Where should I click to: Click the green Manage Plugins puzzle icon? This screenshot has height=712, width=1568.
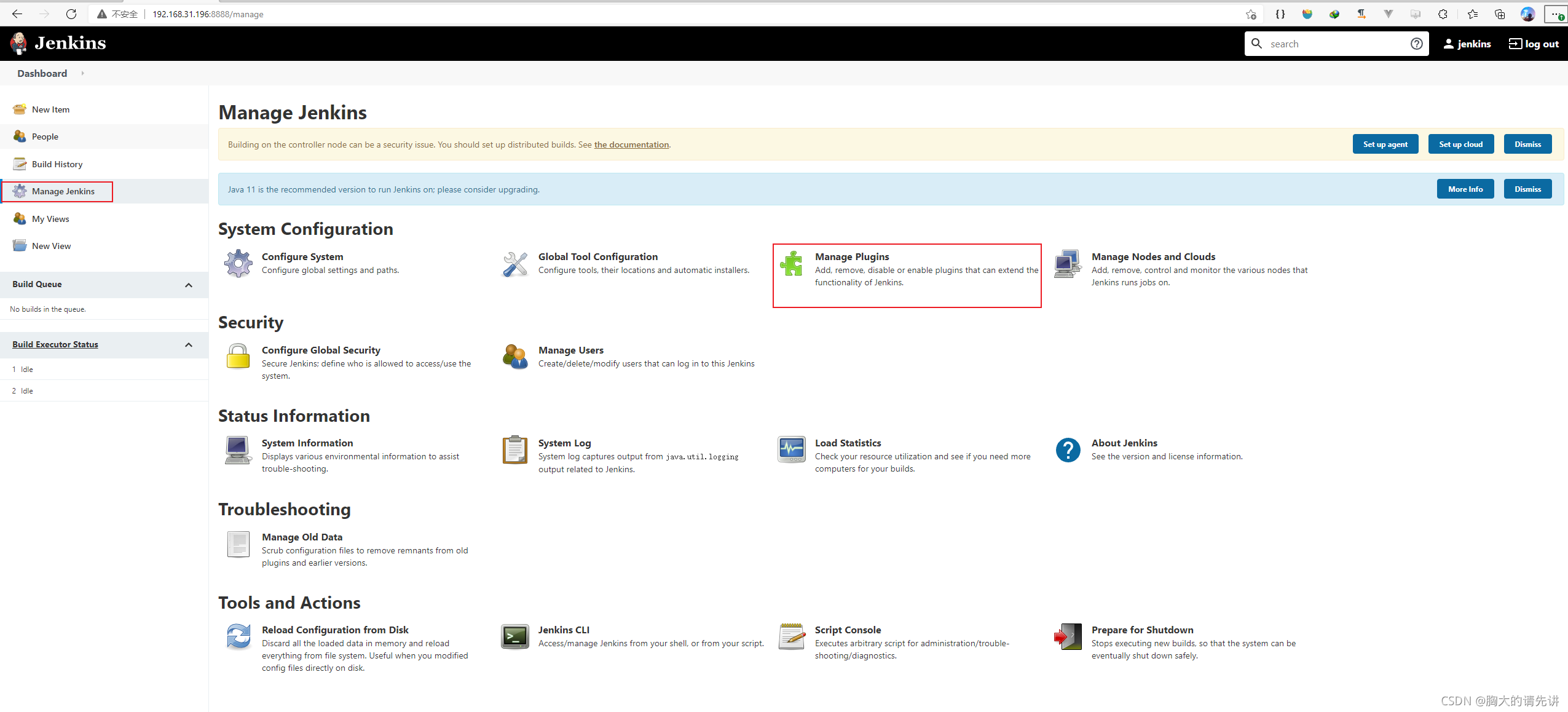pyautogui.click(x=791, y=264)
